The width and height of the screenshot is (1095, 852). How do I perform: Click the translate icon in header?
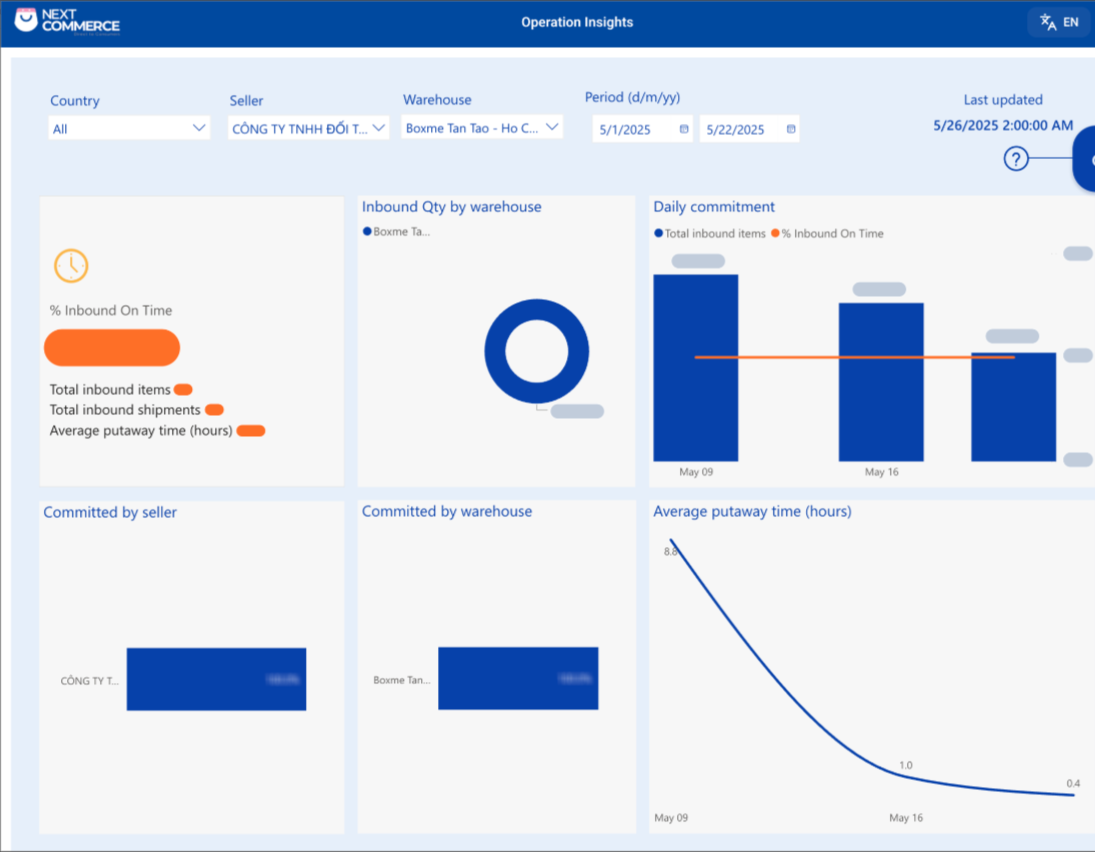[1048, 22]
